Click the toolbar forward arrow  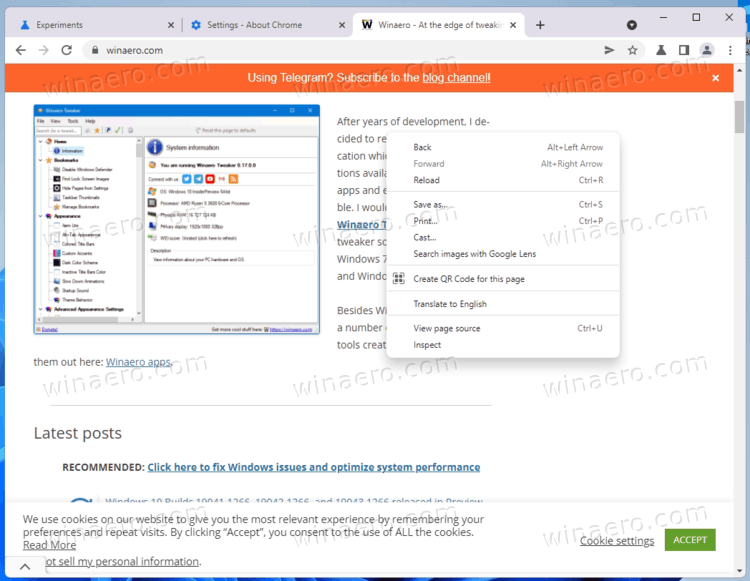click(44, 50)
